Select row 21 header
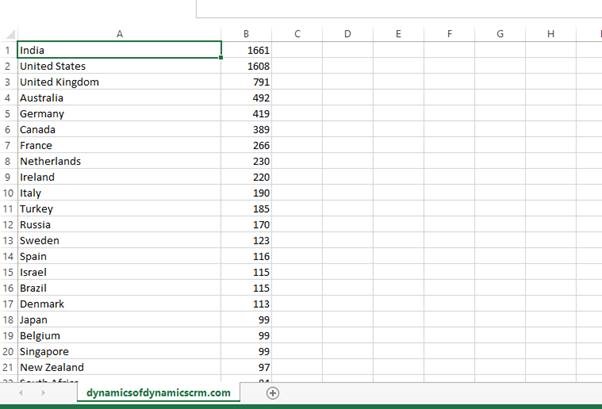Image resolution: width=602 pixels, height=409 pixels. point(8,368)
